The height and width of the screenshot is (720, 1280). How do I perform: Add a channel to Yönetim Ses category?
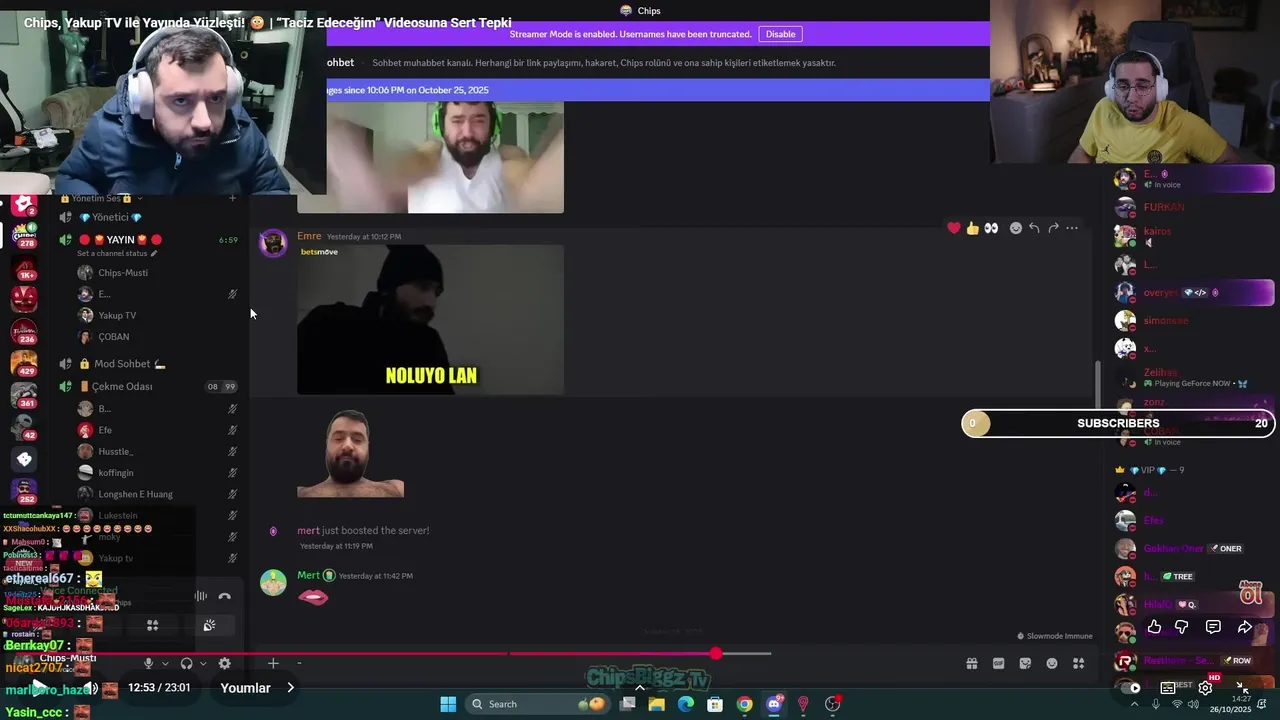(232, 198)
